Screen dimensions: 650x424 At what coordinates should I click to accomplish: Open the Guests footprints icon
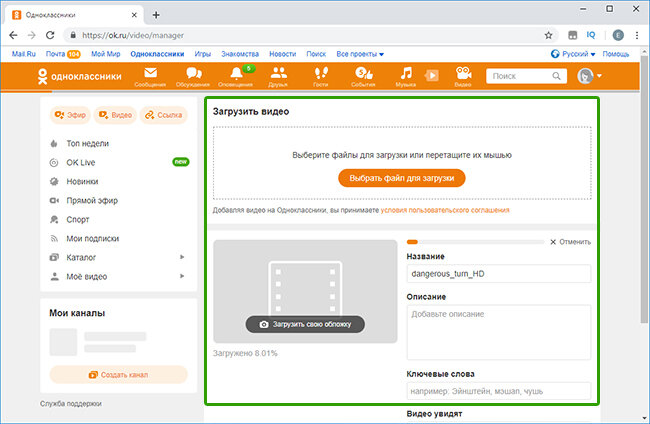tap(321, 73)
